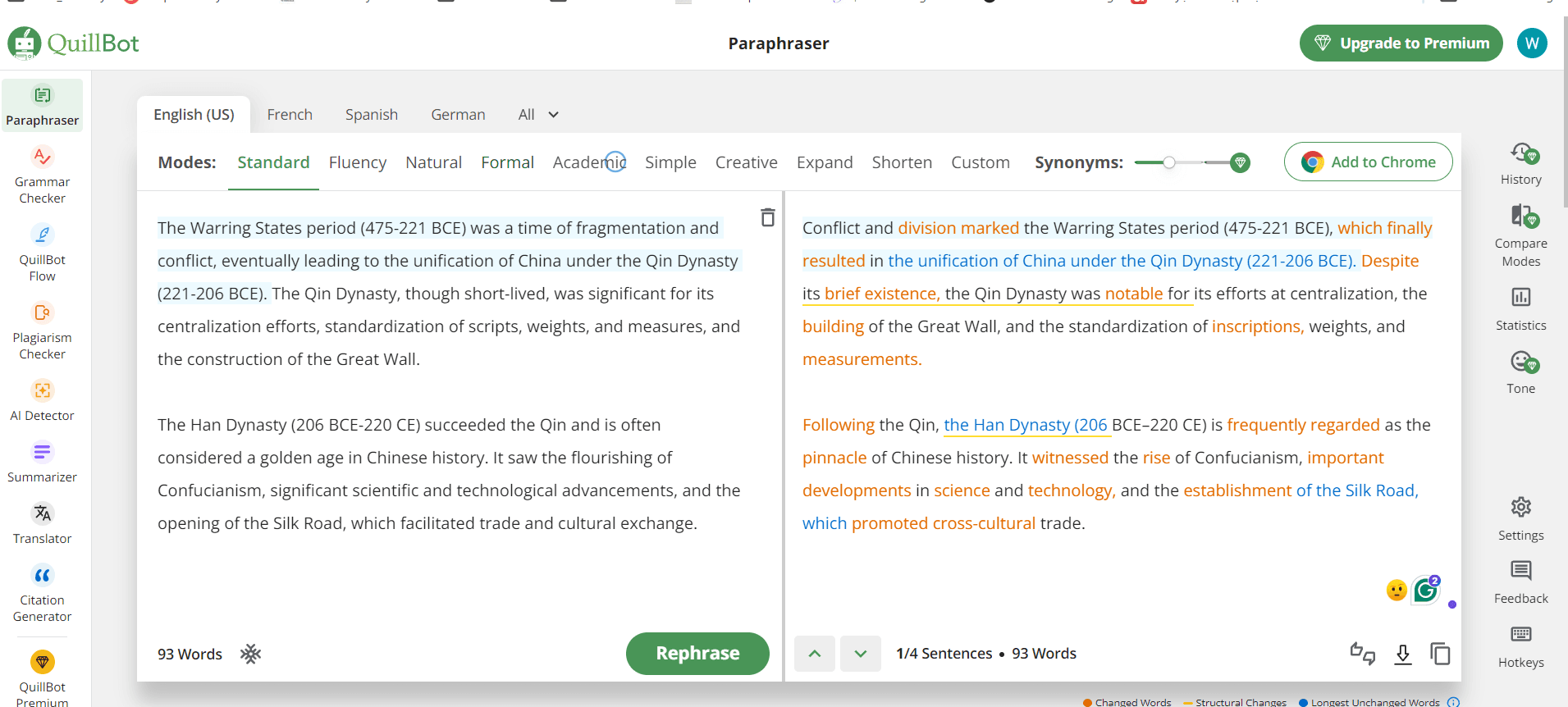Click the Summarizer sidebar icon
Viewport: 1568px width, 707px height.
[x=42, y=463]
